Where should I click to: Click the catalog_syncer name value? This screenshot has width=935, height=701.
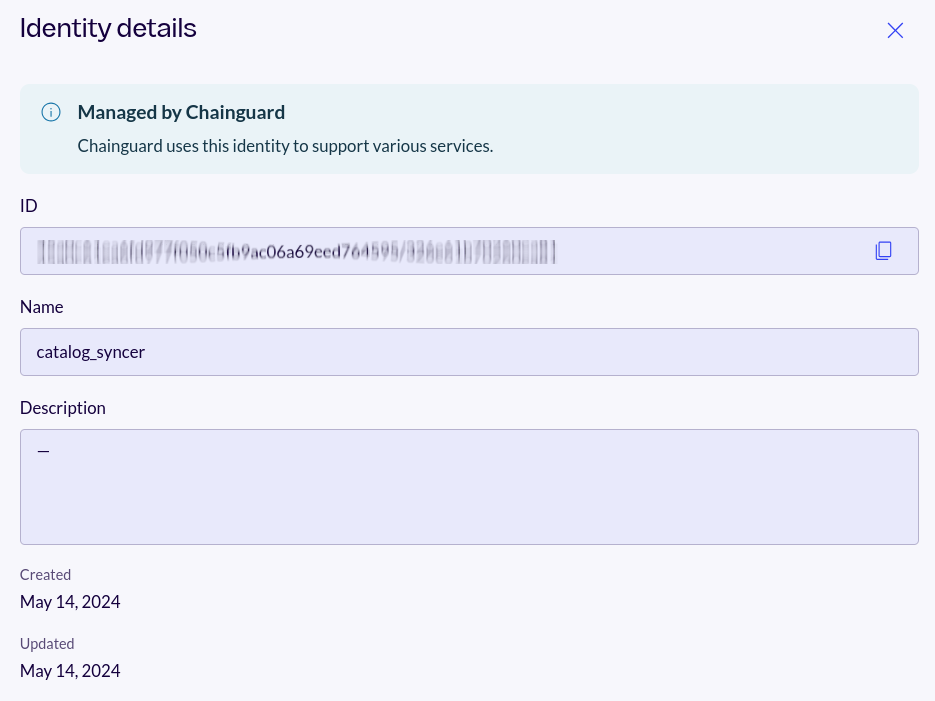pyautogui.click(x=90, y=352)
